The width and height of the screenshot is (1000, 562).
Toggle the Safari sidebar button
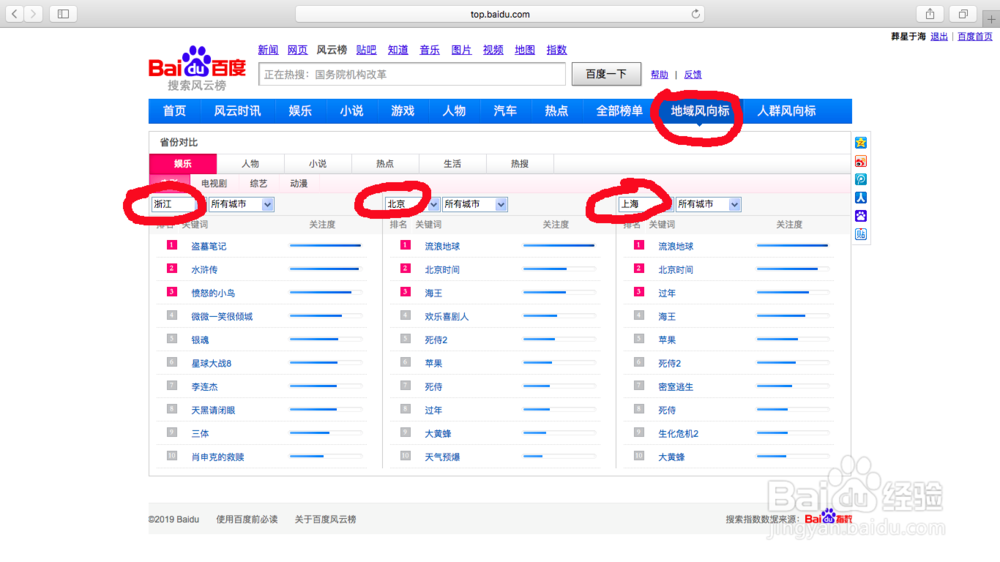click(63, 13)
